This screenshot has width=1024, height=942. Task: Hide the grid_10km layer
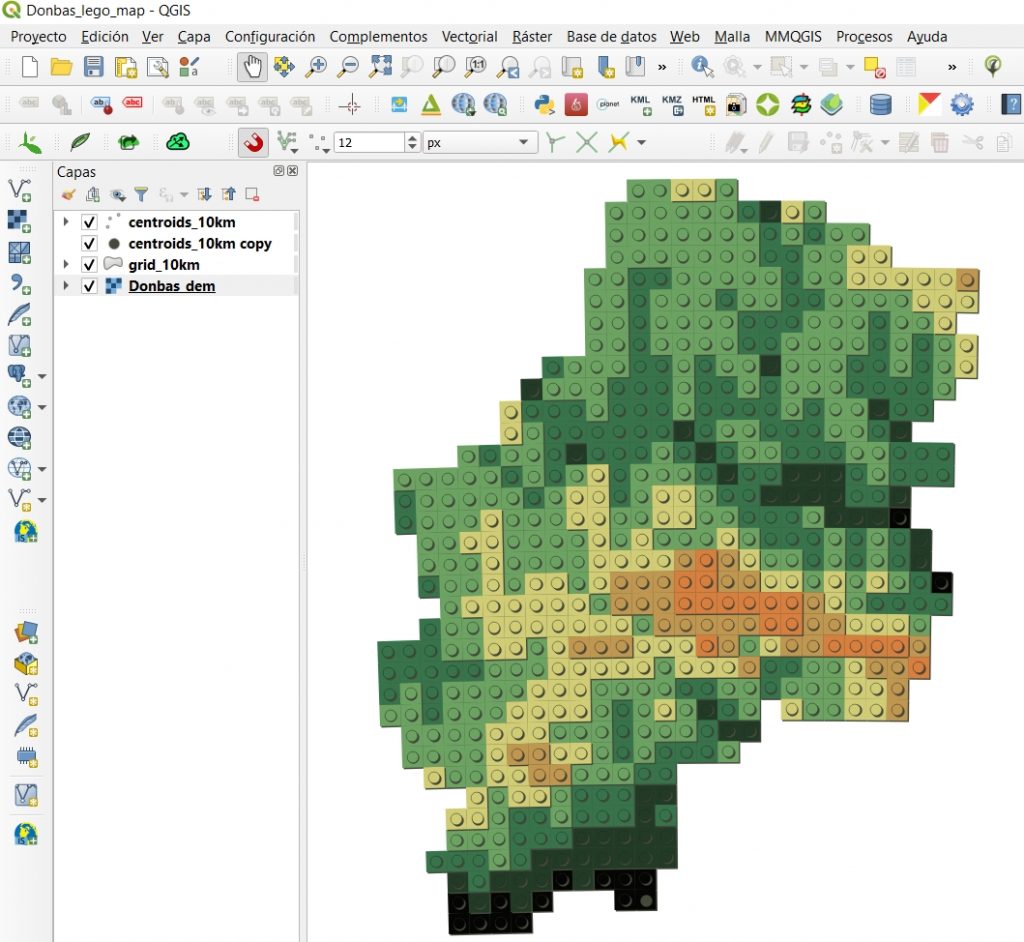coord(89,265)
